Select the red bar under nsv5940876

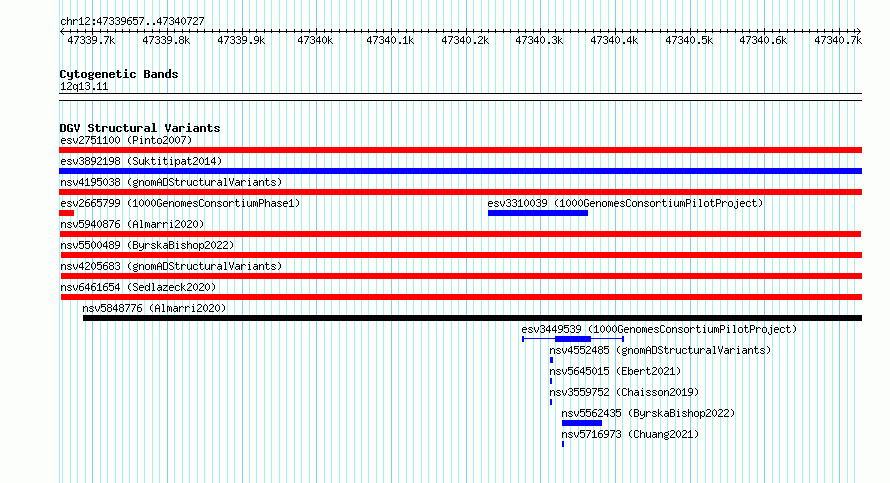[x=460, y=234]
